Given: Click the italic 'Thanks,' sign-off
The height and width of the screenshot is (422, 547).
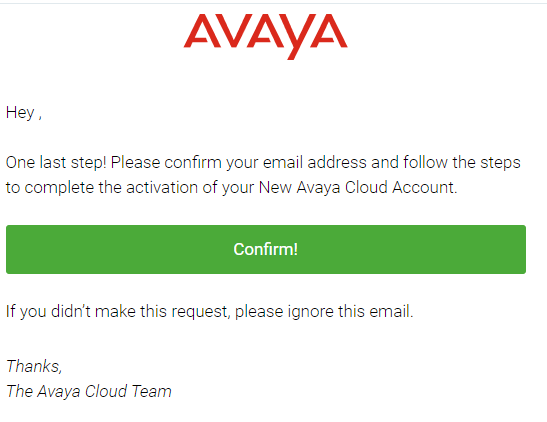Looking at the screenshot, I should click(x=34, y=367).
